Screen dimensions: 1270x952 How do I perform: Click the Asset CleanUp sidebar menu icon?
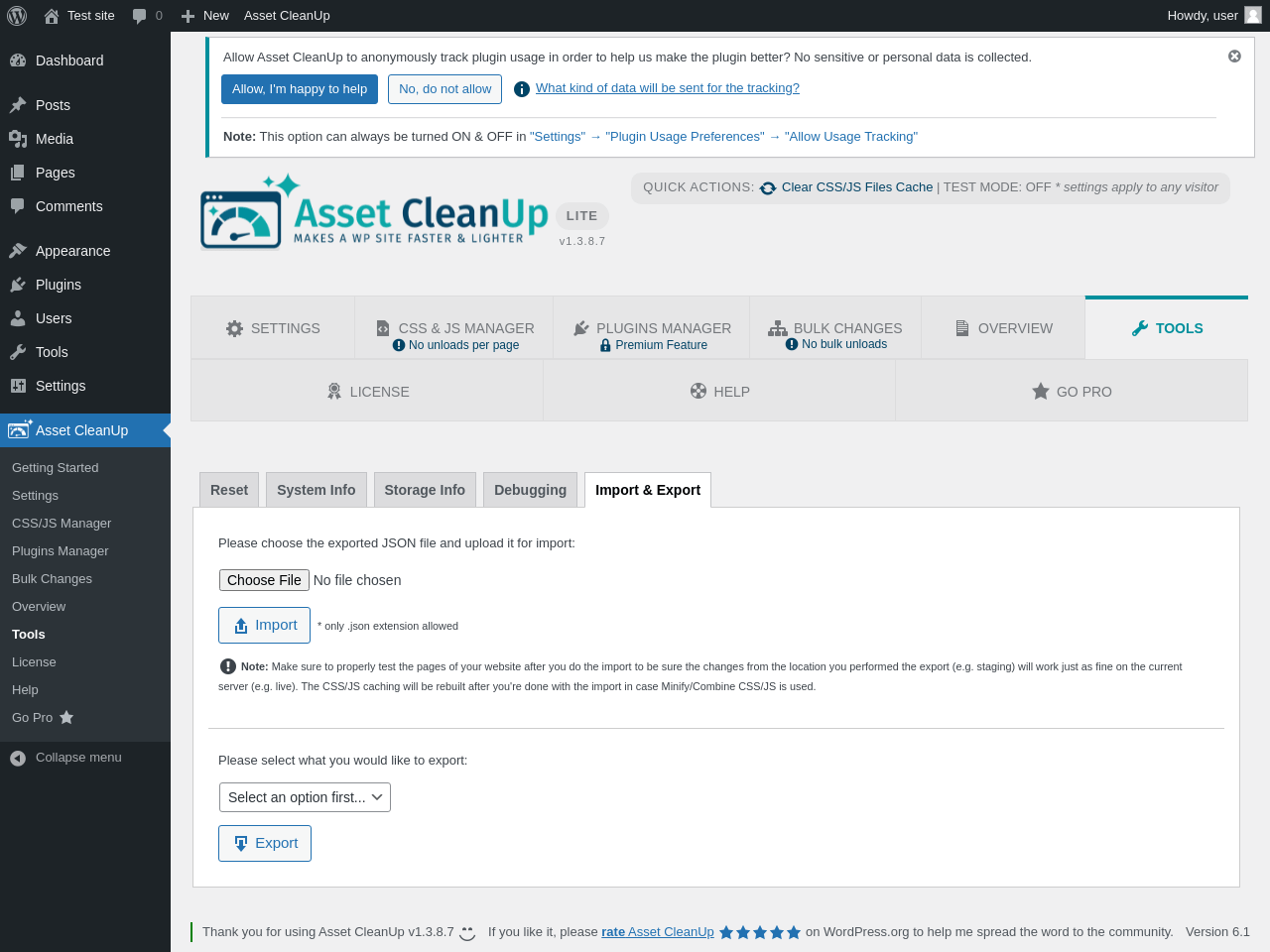(20, 429)
